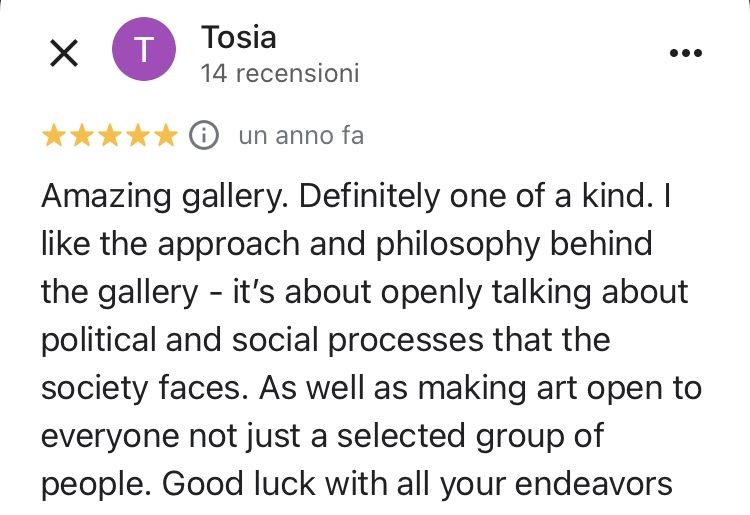The height and width of the screenshot is (515, 750).
Task: Click the third rating star
Action: click(x=110, y=135)
